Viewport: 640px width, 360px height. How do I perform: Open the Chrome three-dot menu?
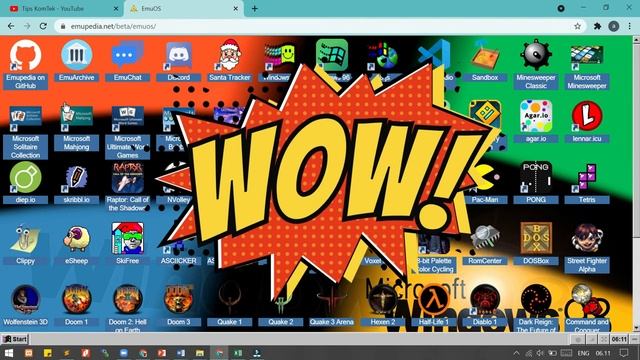tap(630, 26)
